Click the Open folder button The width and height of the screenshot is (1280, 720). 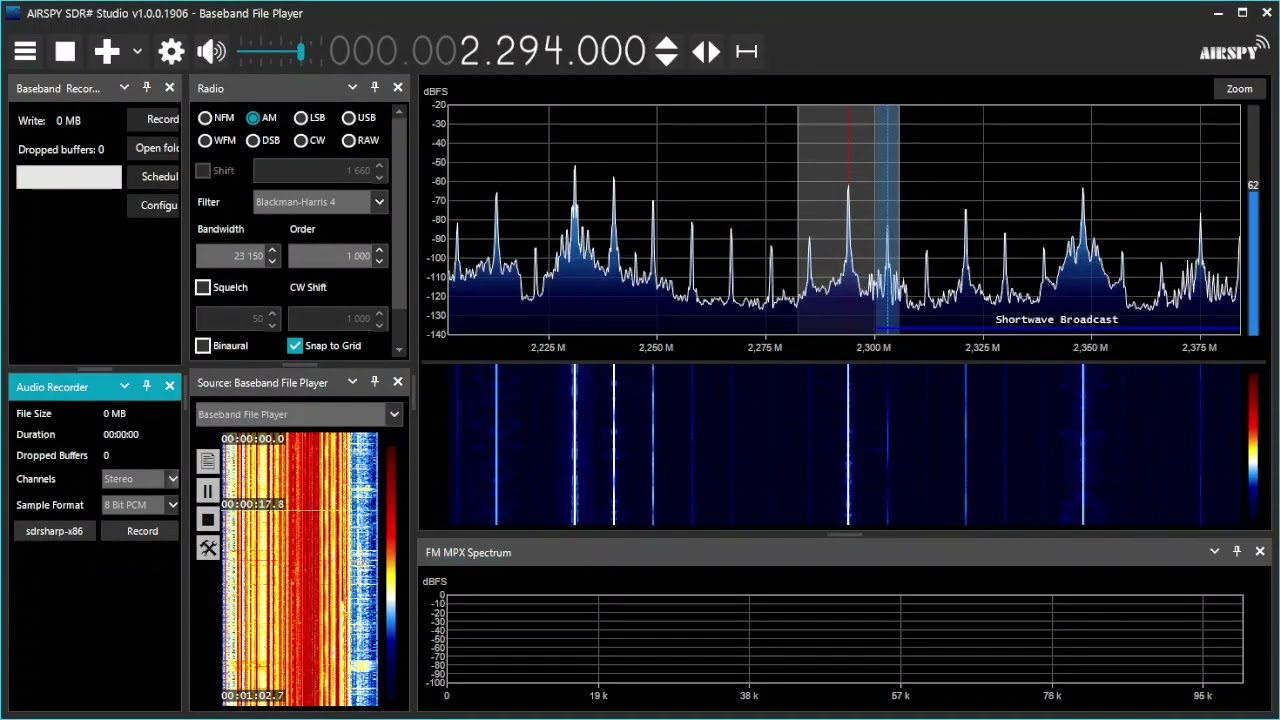[x=154, y=148]
